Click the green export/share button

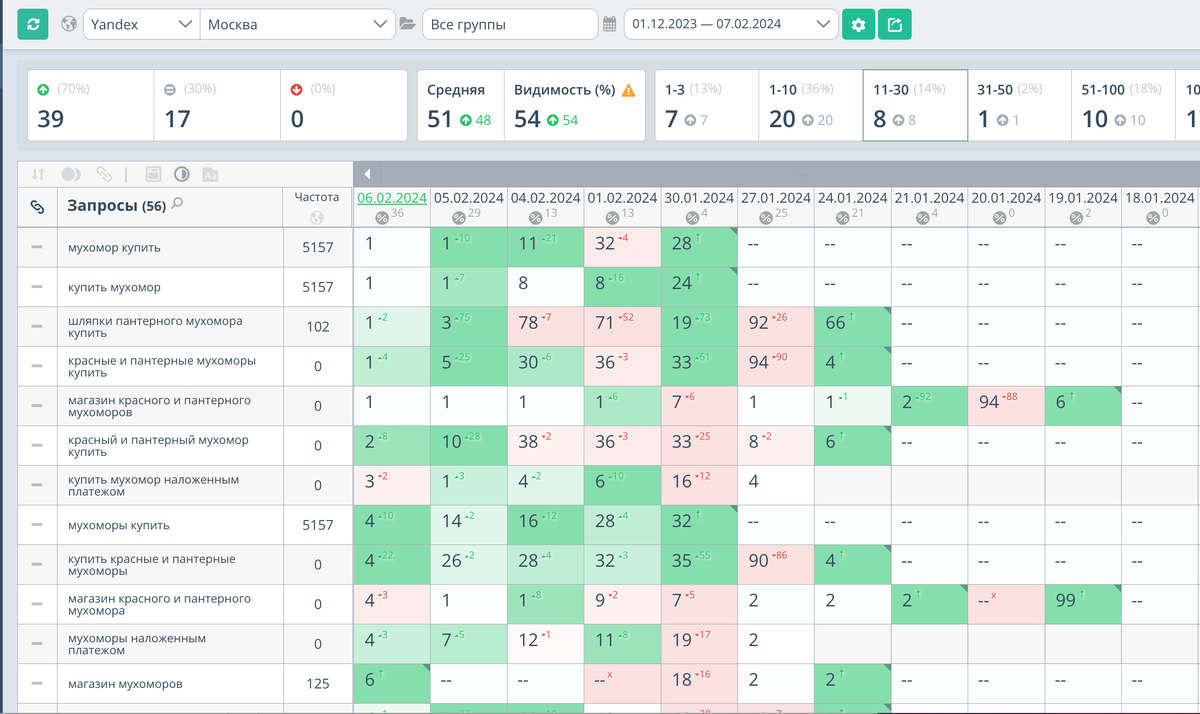click(x=894, y=24)
